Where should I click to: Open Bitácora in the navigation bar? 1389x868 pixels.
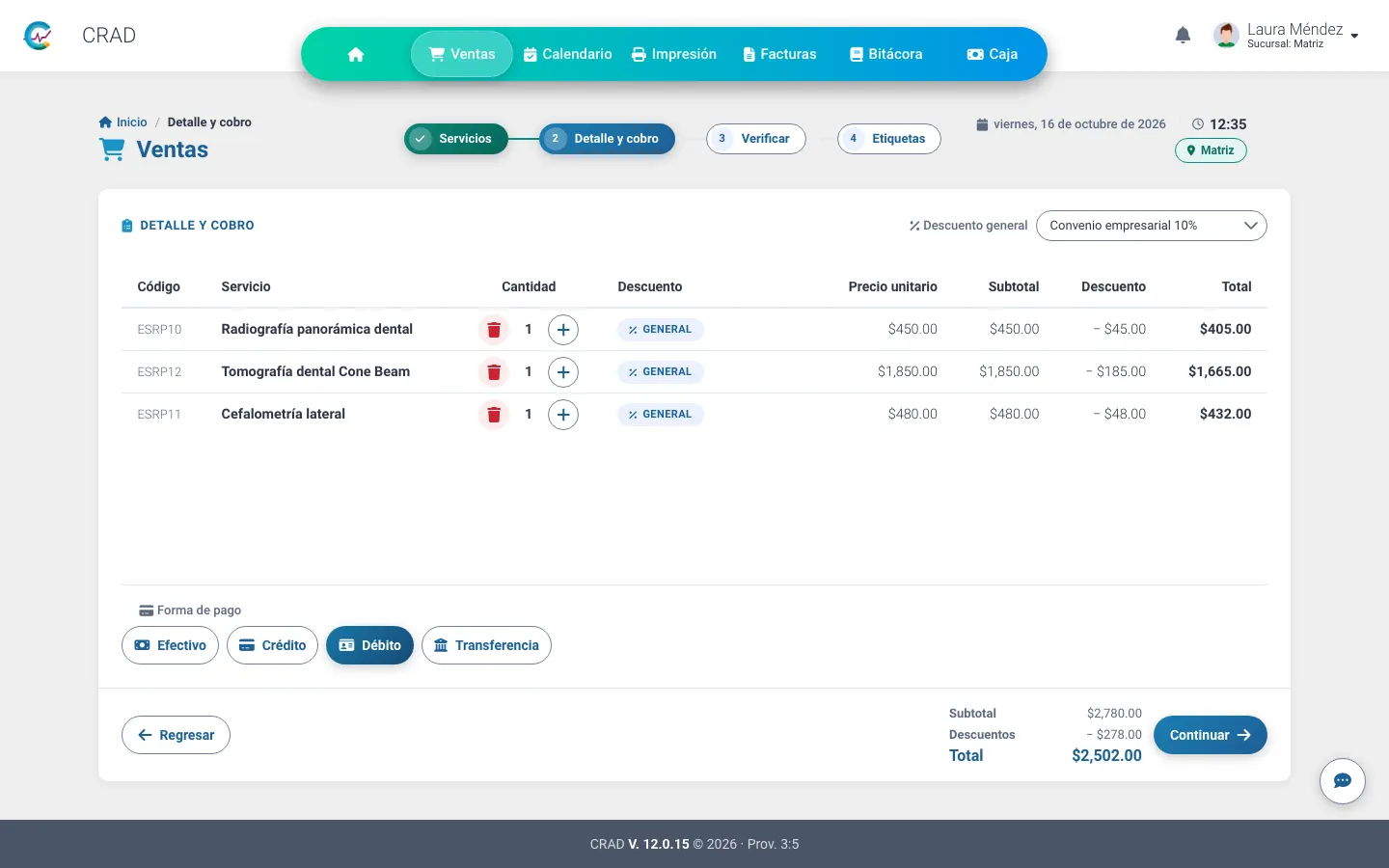885,54
